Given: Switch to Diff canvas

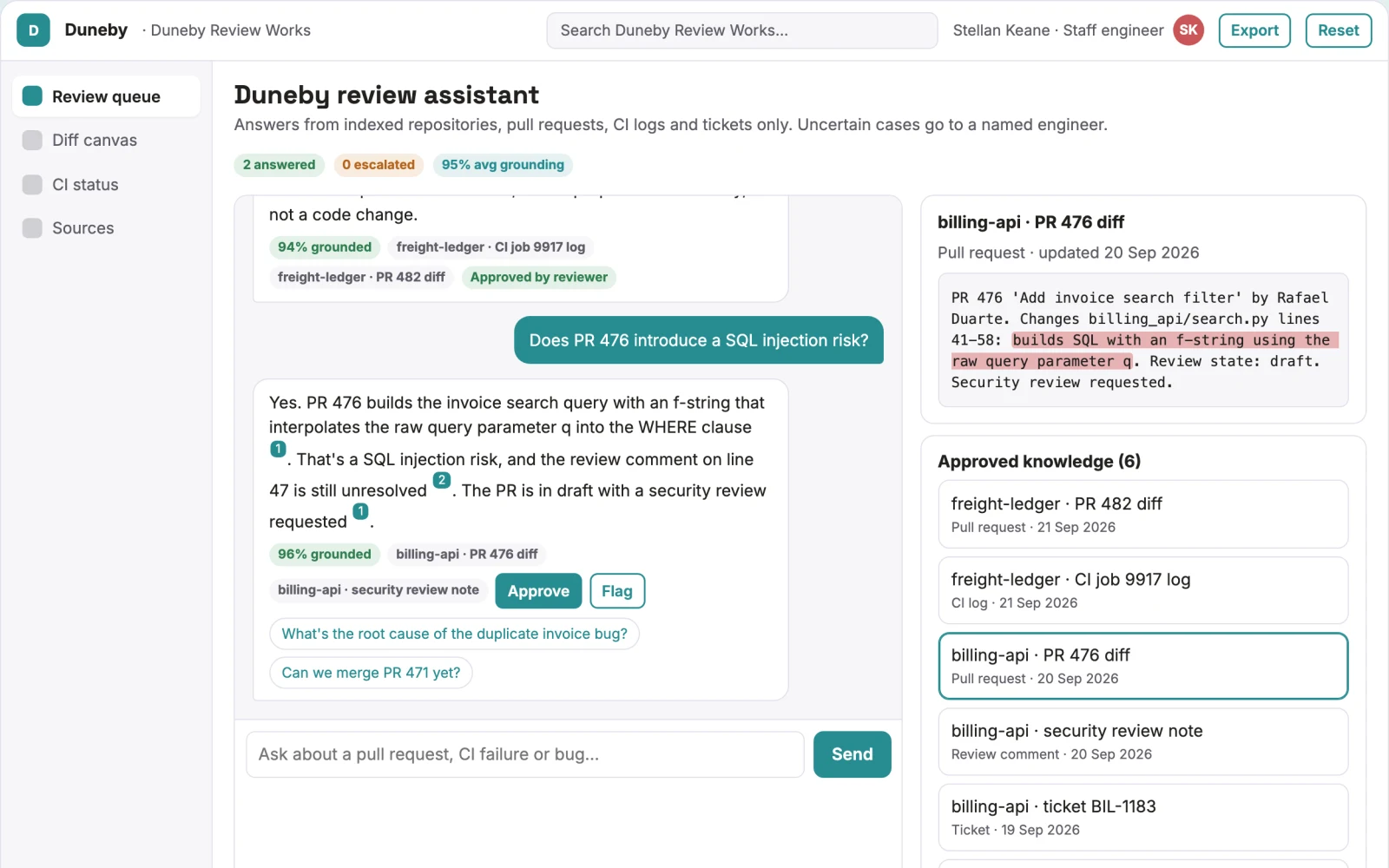Looking at the screenshot, I should pyautogui.click(x=106, y=141).
